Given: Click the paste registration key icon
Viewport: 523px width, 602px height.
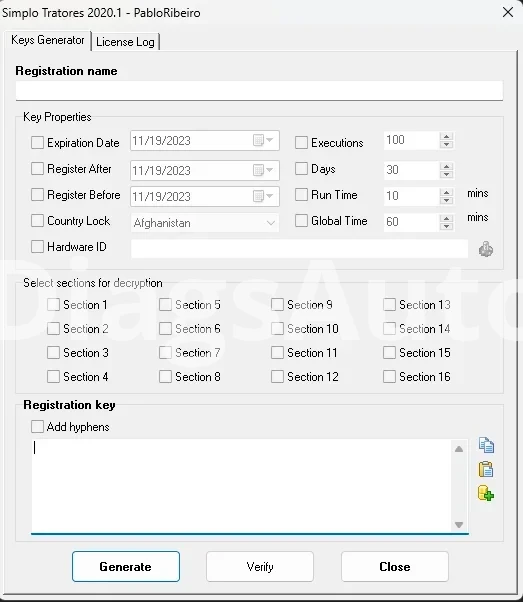Looking at the screenshot, I should pyautogui.click(x=486, y=469).
